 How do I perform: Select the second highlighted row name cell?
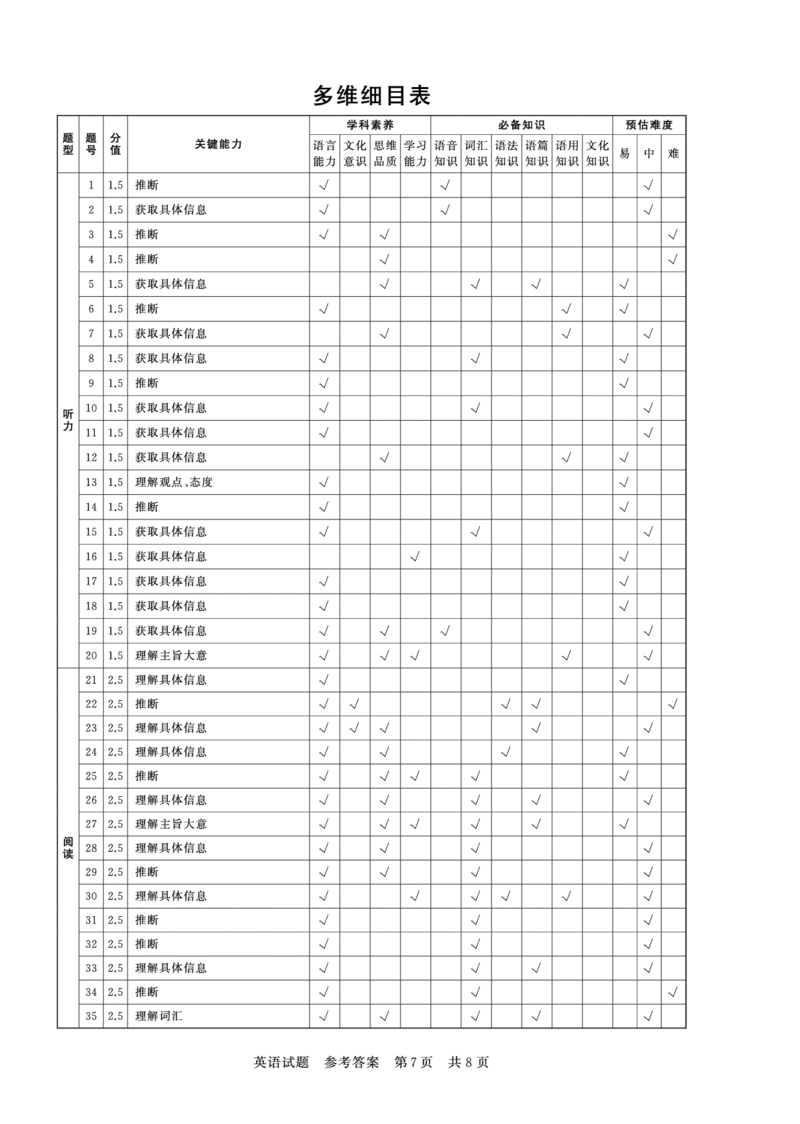point(172,530)
